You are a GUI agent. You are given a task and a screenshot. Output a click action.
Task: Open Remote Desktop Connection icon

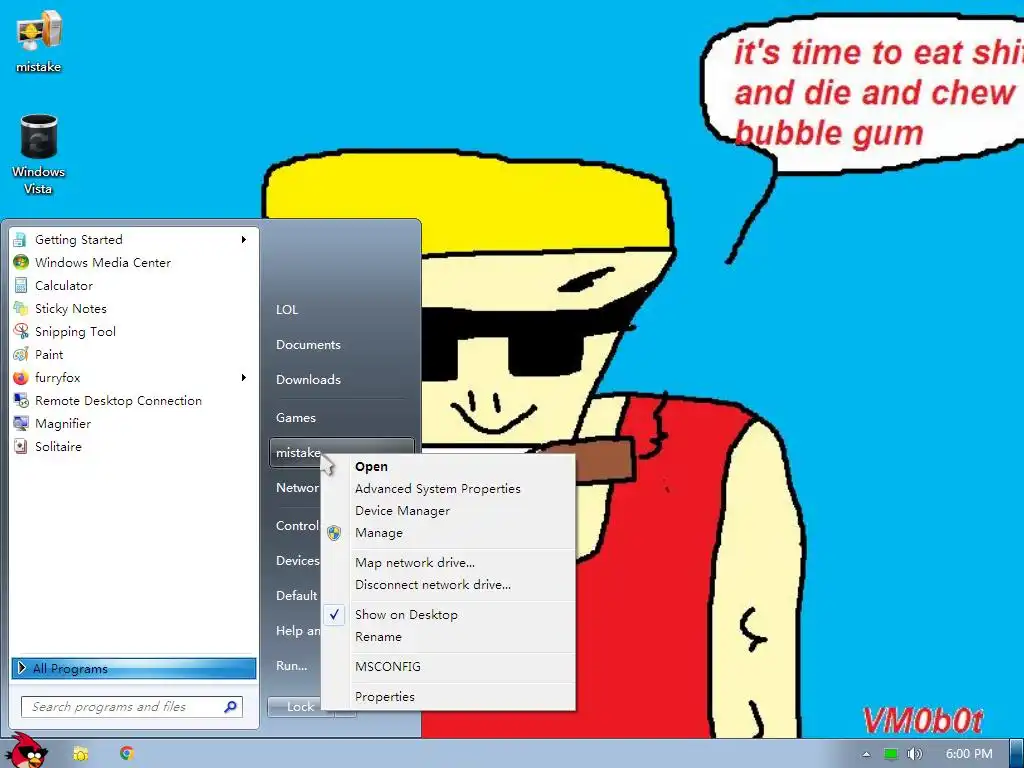(x=21, y=400)
